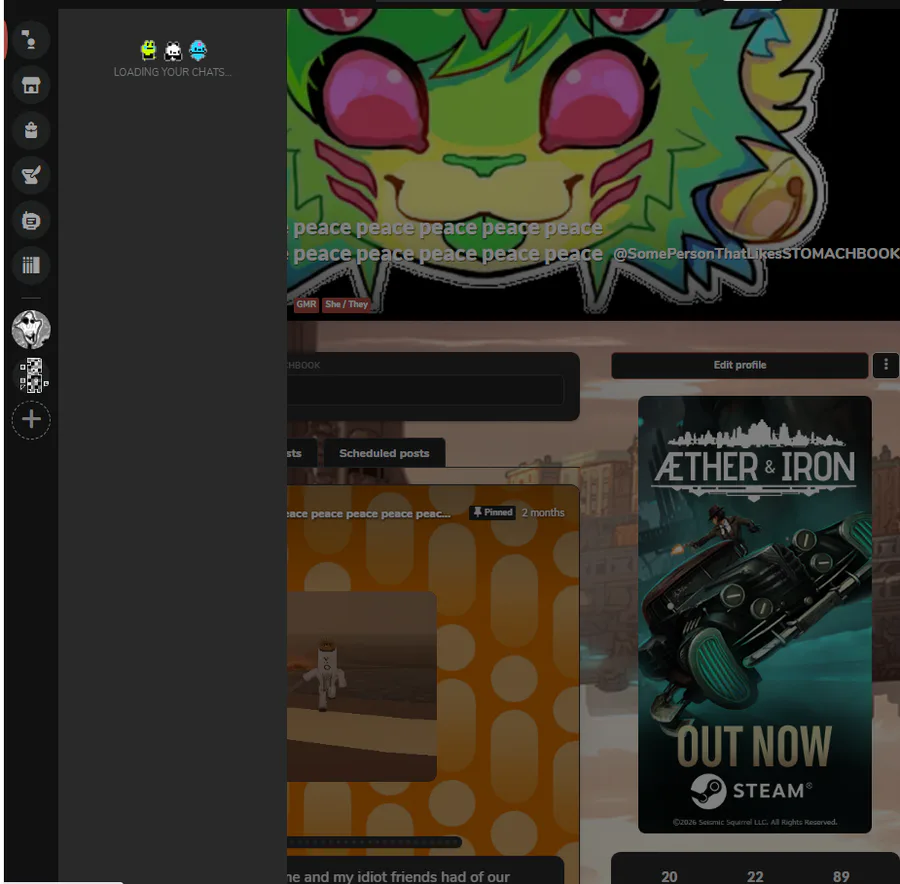Click the dotted media pager under the post image
Screen dimensions: 900x884
point(374,842)
